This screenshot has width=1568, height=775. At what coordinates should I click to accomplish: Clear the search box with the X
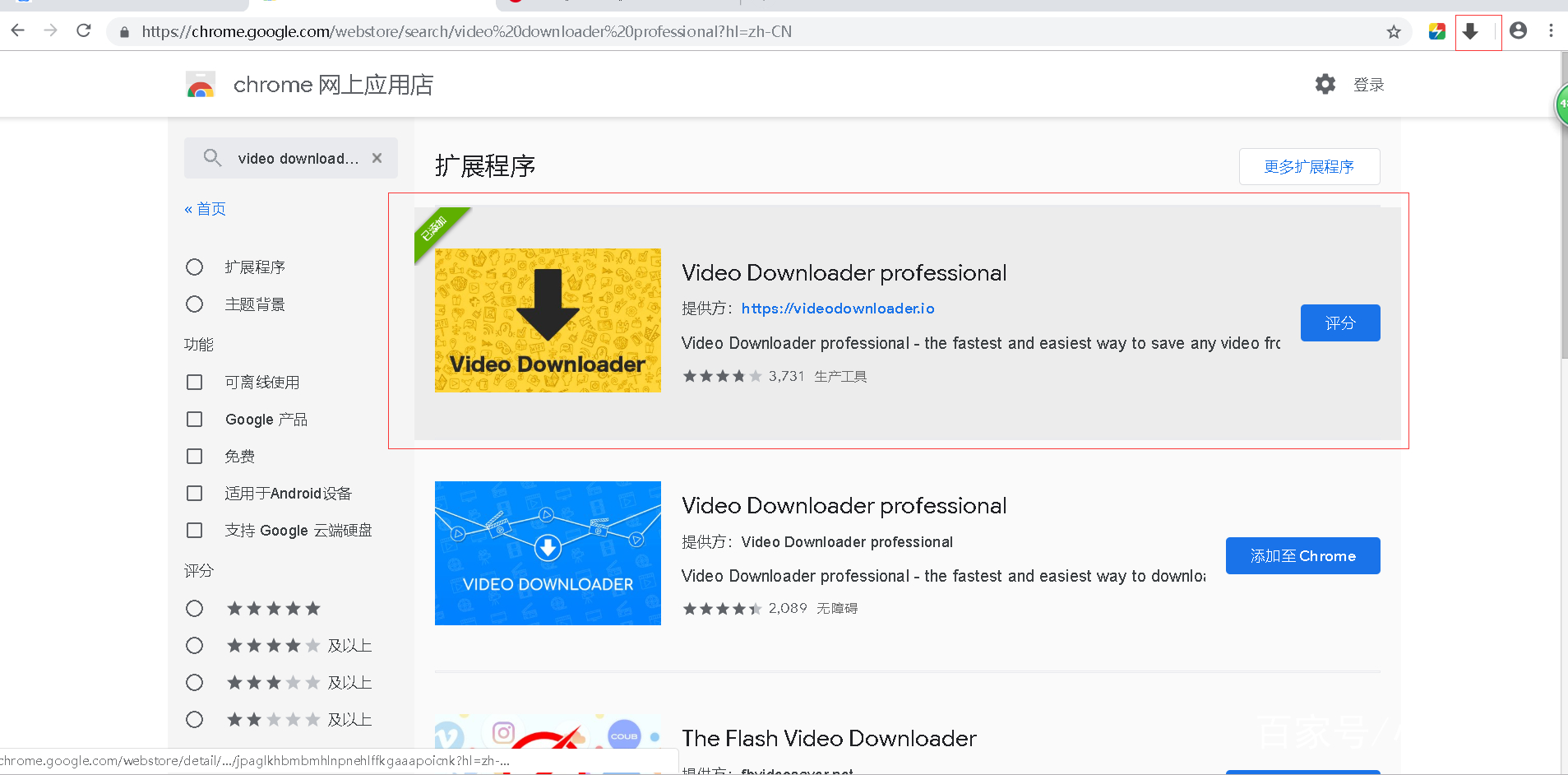[377, 158]
